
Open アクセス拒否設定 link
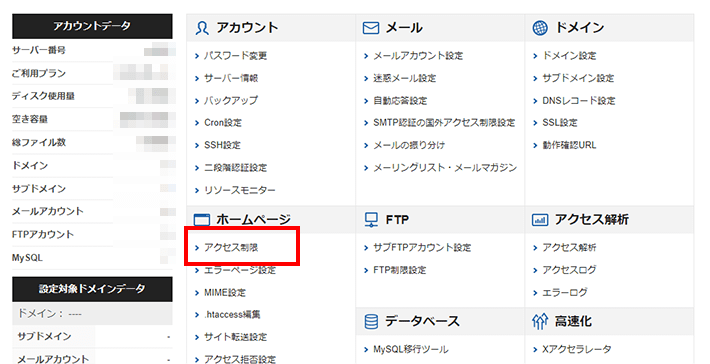(240, 359)
